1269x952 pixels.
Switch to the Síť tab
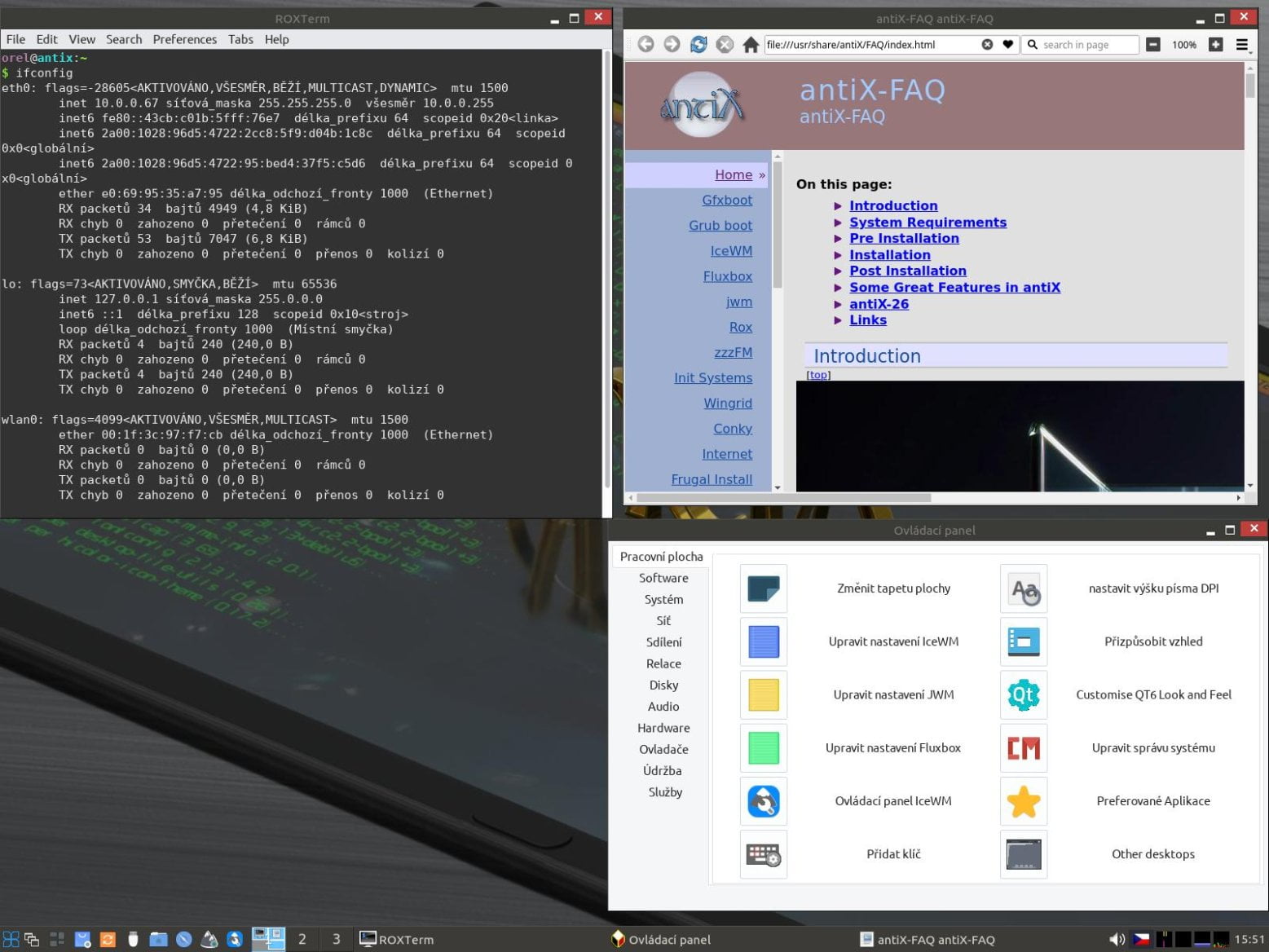point(663,620)
